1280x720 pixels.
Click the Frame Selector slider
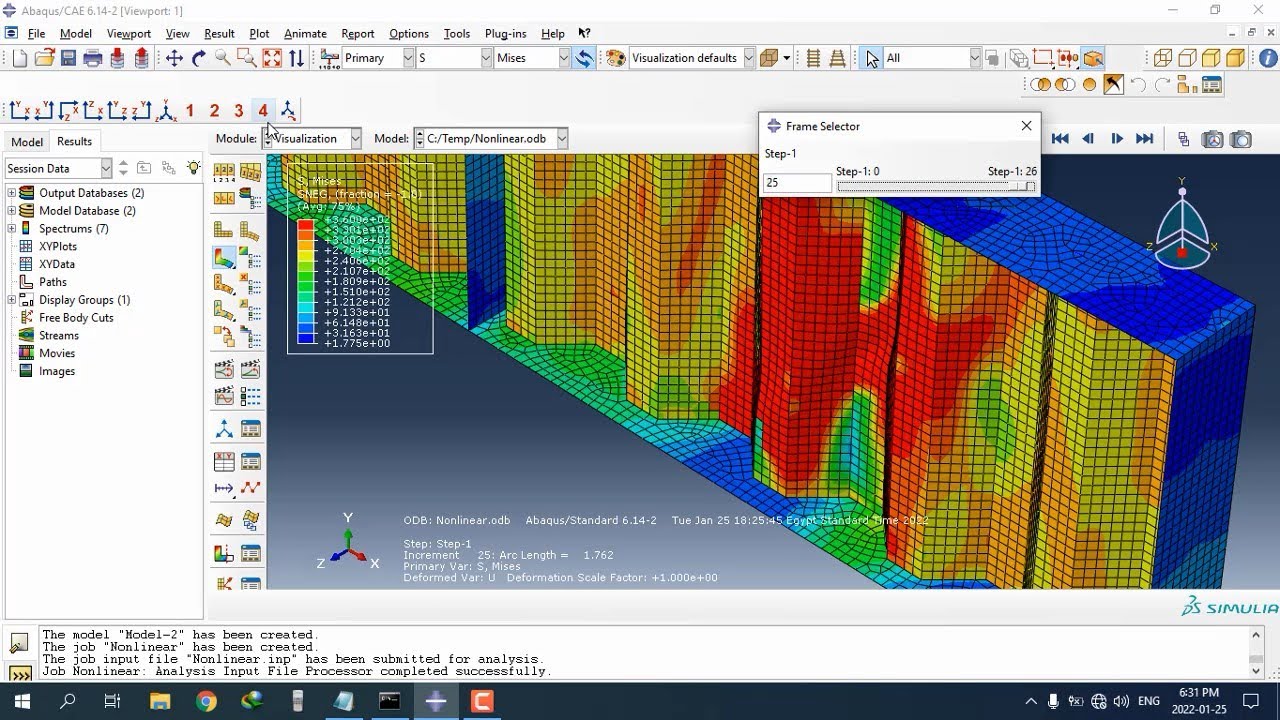point(936,186)
